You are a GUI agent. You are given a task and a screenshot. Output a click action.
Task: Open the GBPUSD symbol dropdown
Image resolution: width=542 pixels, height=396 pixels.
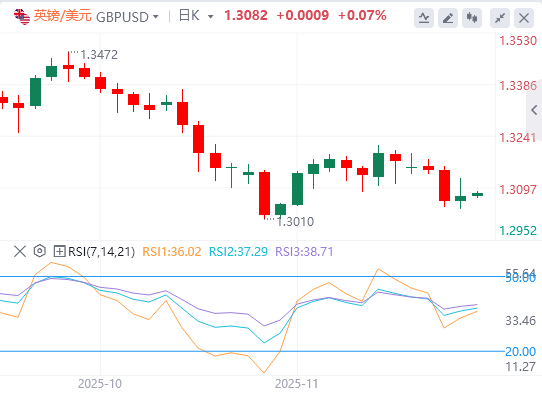127,17
